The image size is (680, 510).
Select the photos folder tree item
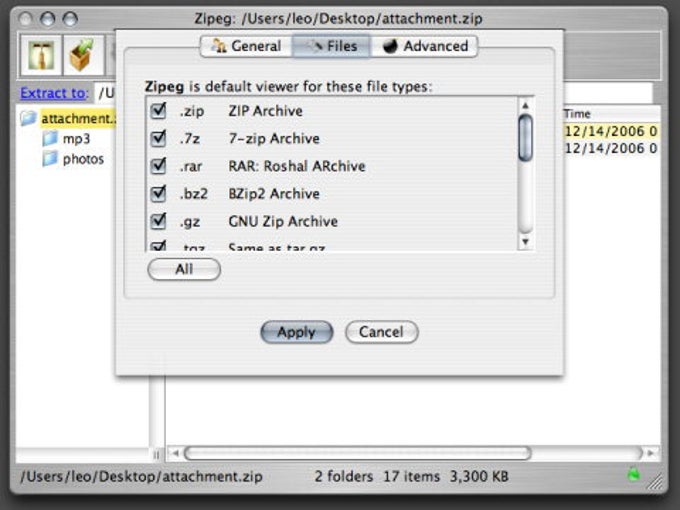click(83, 159)
